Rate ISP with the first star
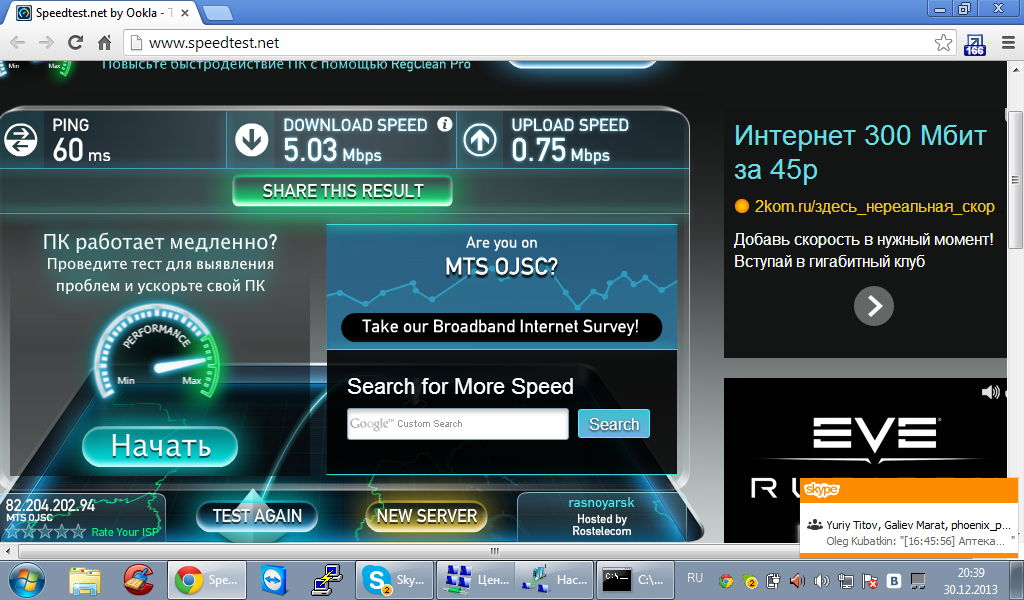 coord(12,531)
